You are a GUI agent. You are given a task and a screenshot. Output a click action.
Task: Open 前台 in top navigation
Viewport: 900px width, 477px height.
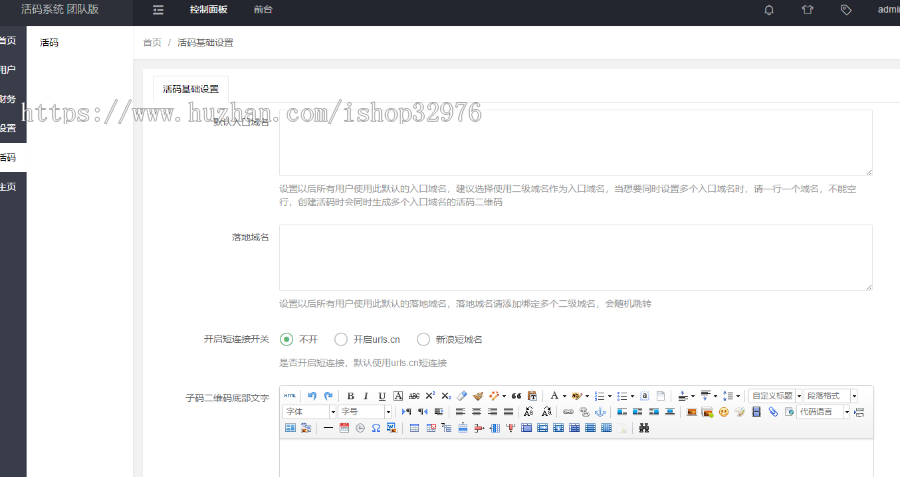(x=263, y=10)
